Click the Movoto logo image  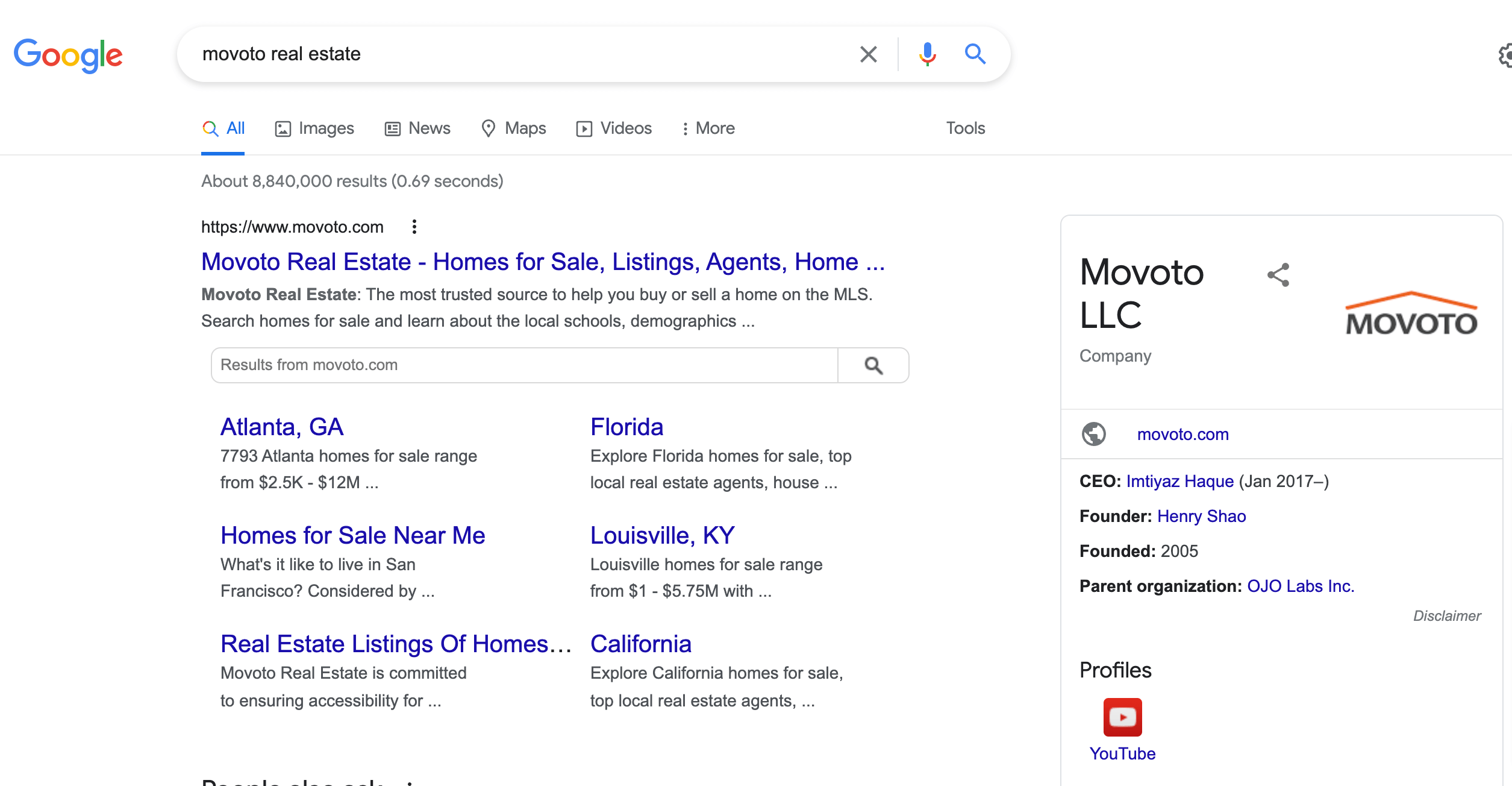1411,313
